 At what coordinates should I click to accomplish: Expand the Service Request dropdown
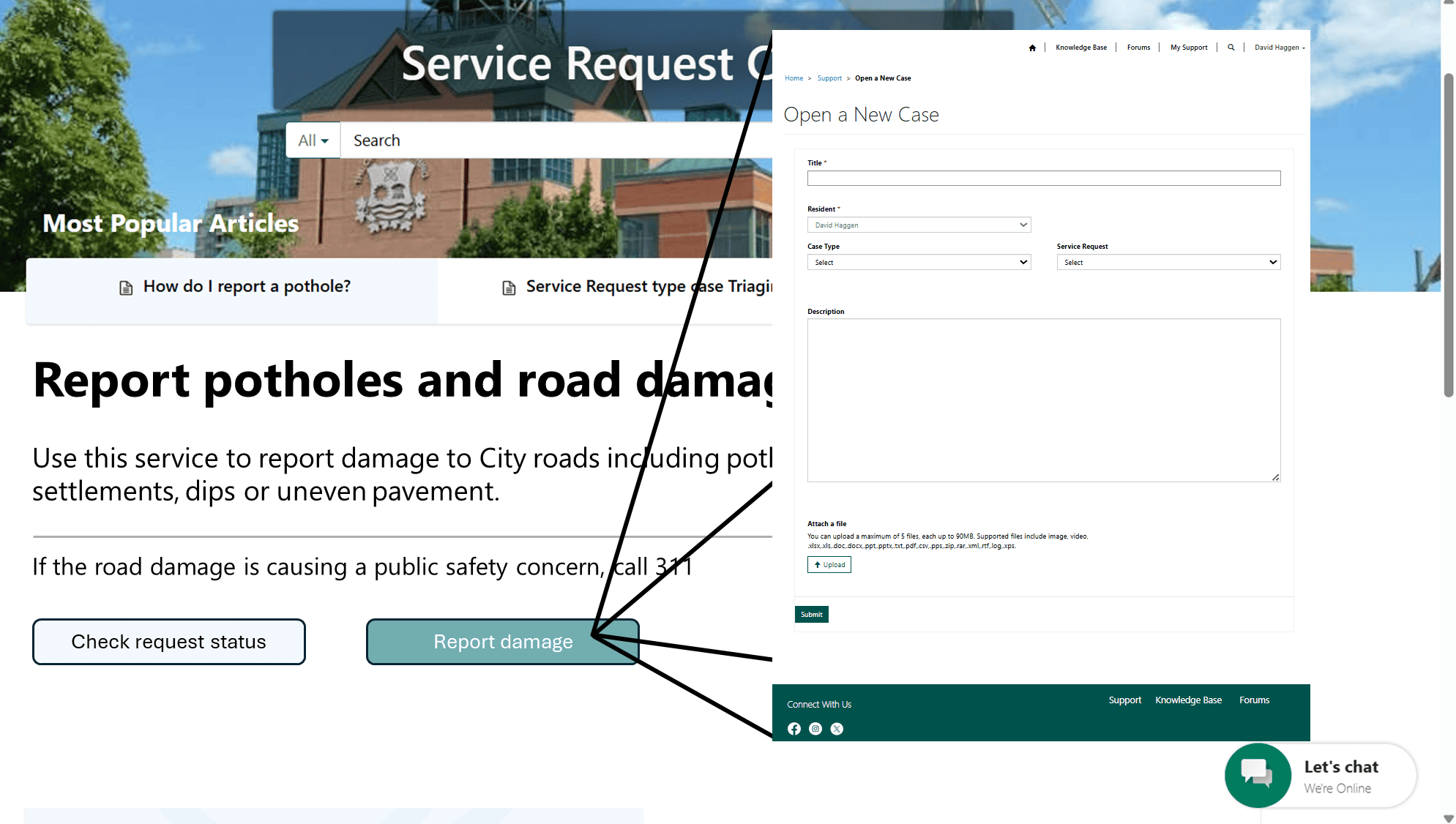[1168, 262]
